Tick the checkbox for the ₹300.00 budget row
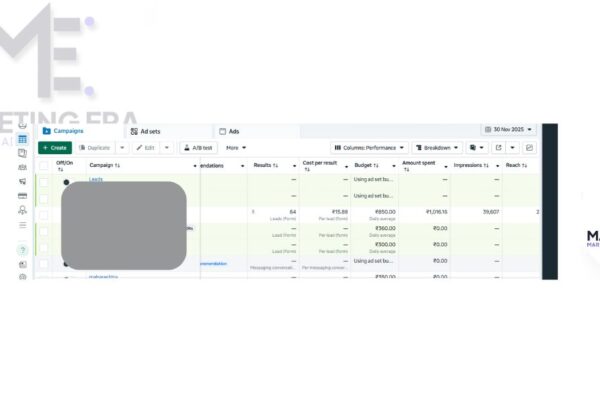The height and width of the screenshot is (419, 600). (x=44, y=248)
